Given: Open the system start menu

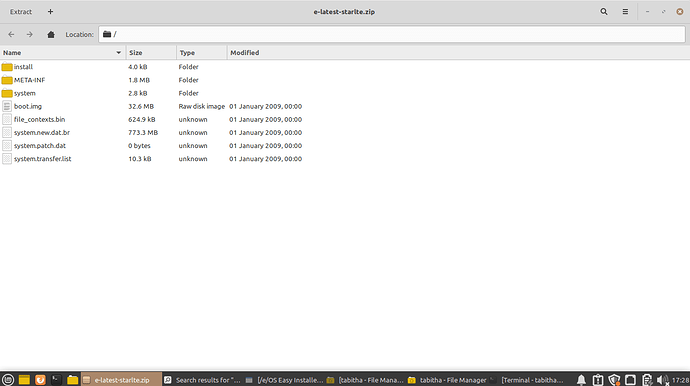Looking at the screenshot, I should [x=8, y=379].
